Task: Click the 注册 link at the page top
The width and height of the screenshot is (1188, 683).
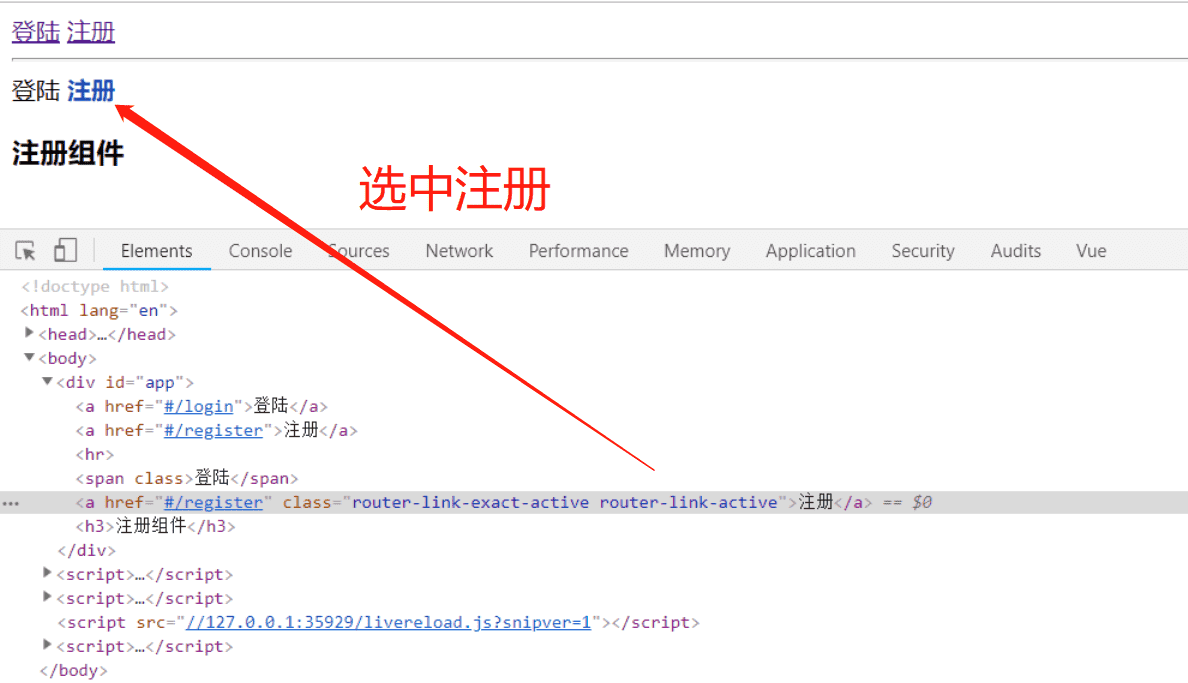Action: [90, 31]
